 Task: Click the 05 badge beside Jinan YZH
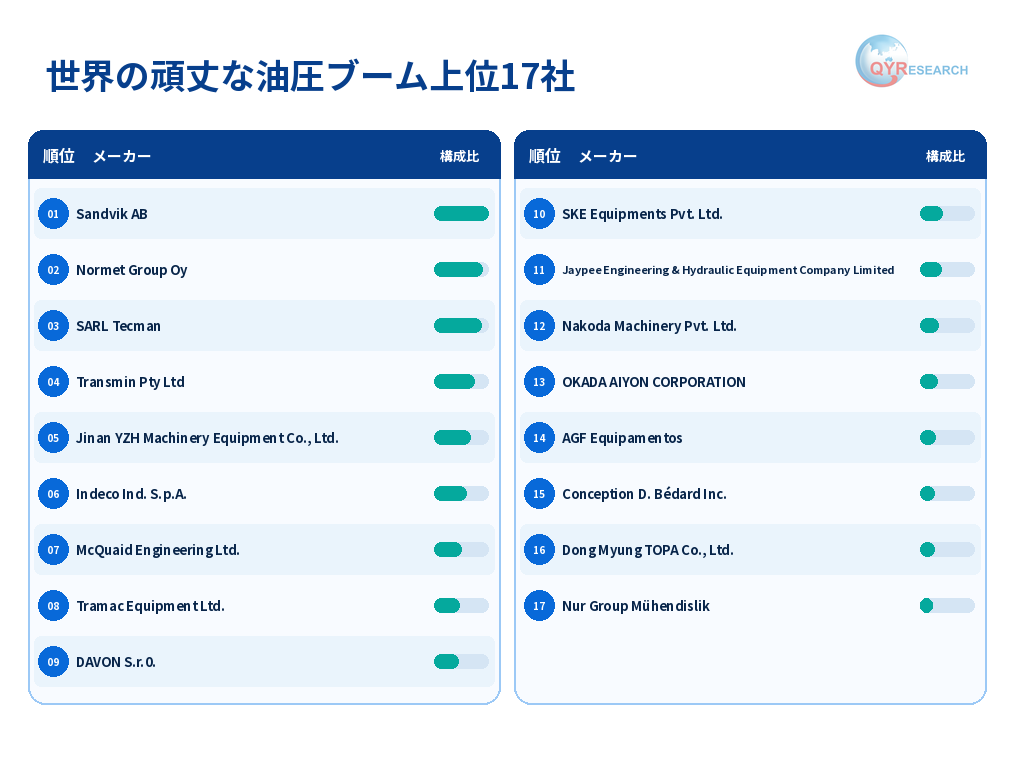click(x=53, y=438)
